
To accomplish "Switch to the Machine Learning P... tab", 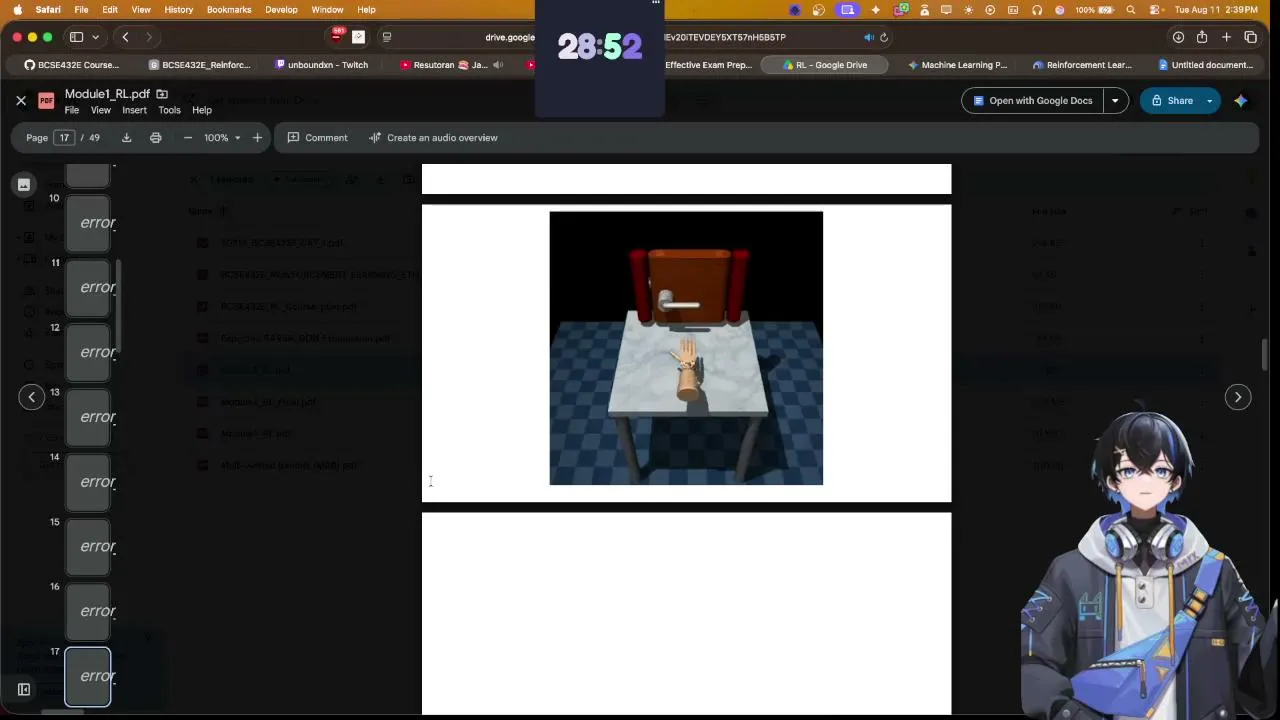I will [x=957, y=65].
